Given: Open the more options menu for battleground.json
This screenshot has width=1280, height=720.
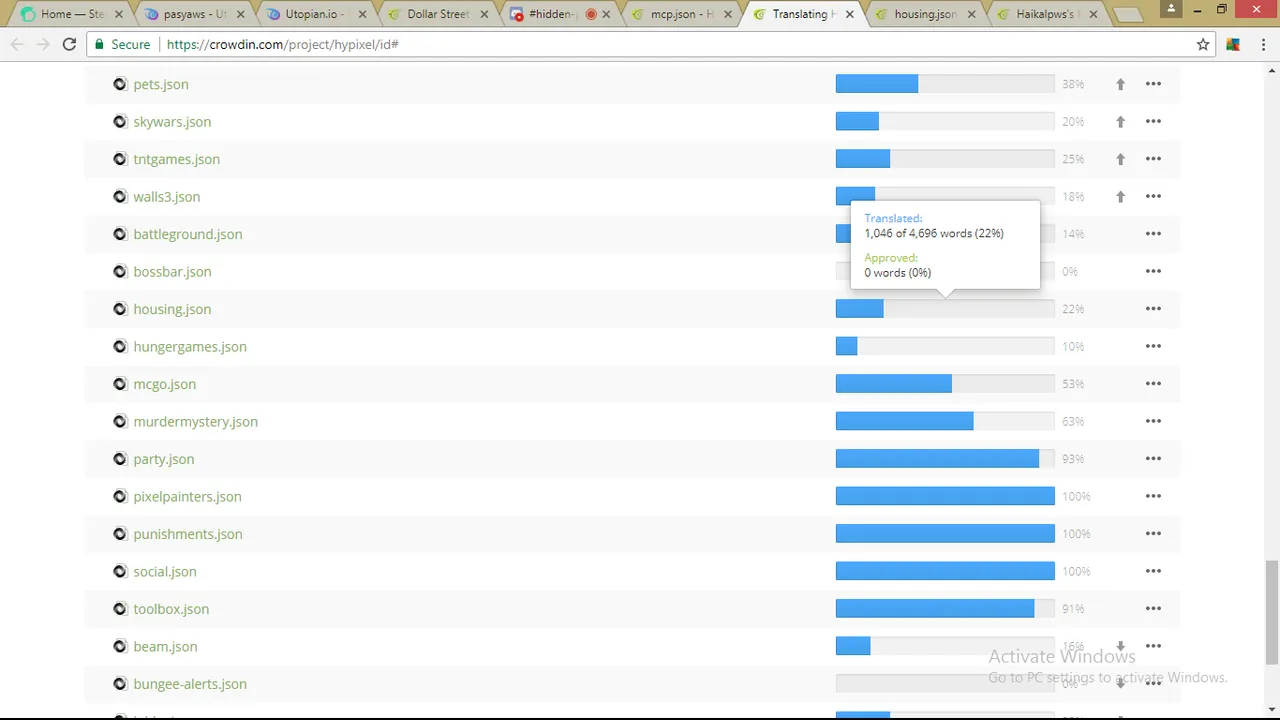Looking at the screenshot, I should [1153, 234].
